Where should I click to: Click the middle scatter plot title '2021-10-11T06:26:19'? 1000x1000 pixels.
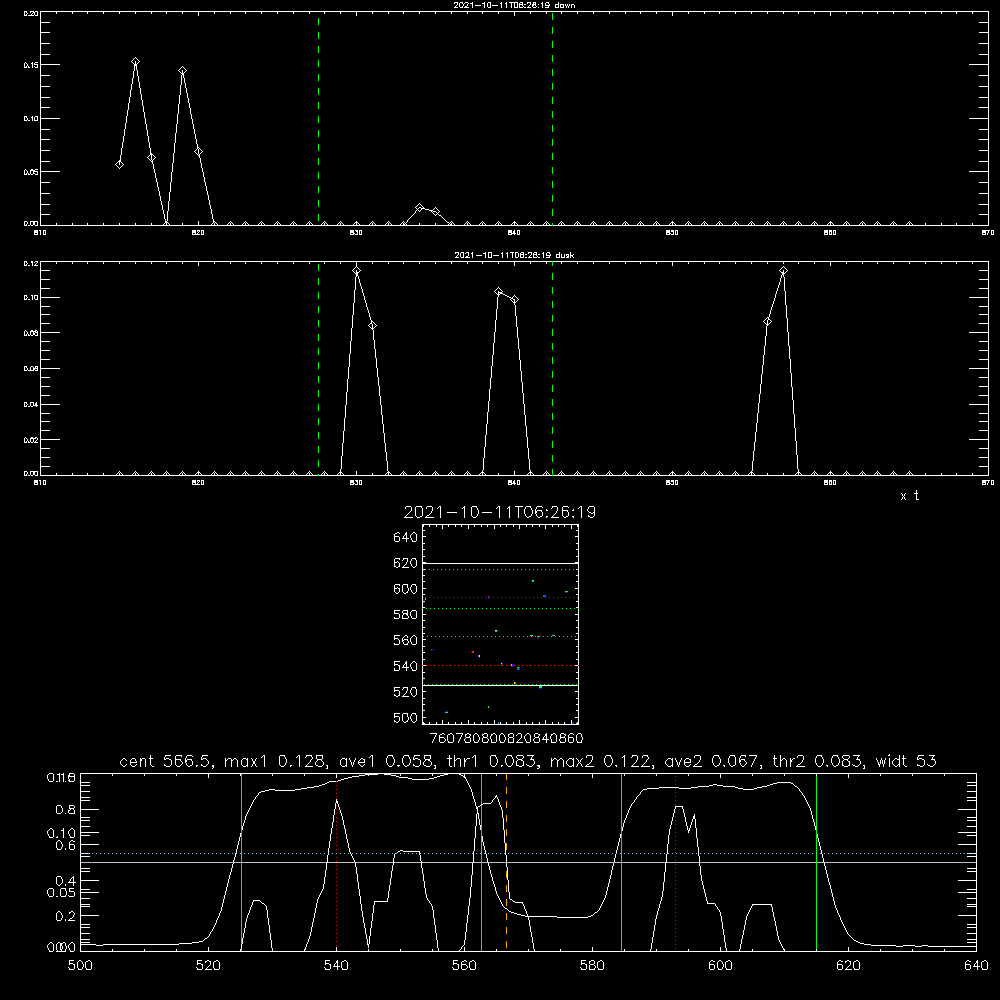(499, 512)
